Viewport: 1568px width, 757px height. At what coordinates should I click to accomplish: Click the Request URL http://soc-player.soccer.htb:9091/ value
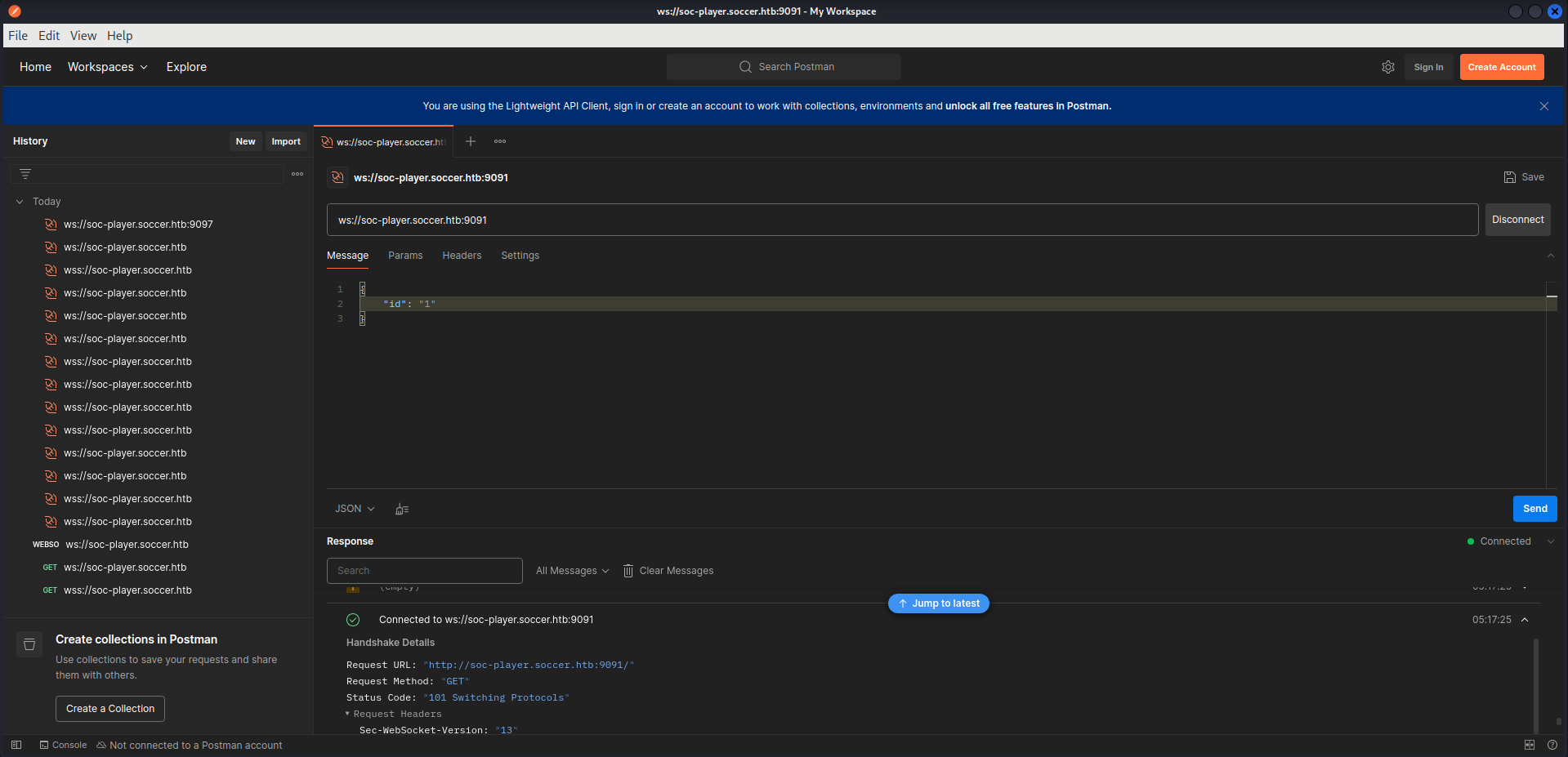tap(529, 665)
